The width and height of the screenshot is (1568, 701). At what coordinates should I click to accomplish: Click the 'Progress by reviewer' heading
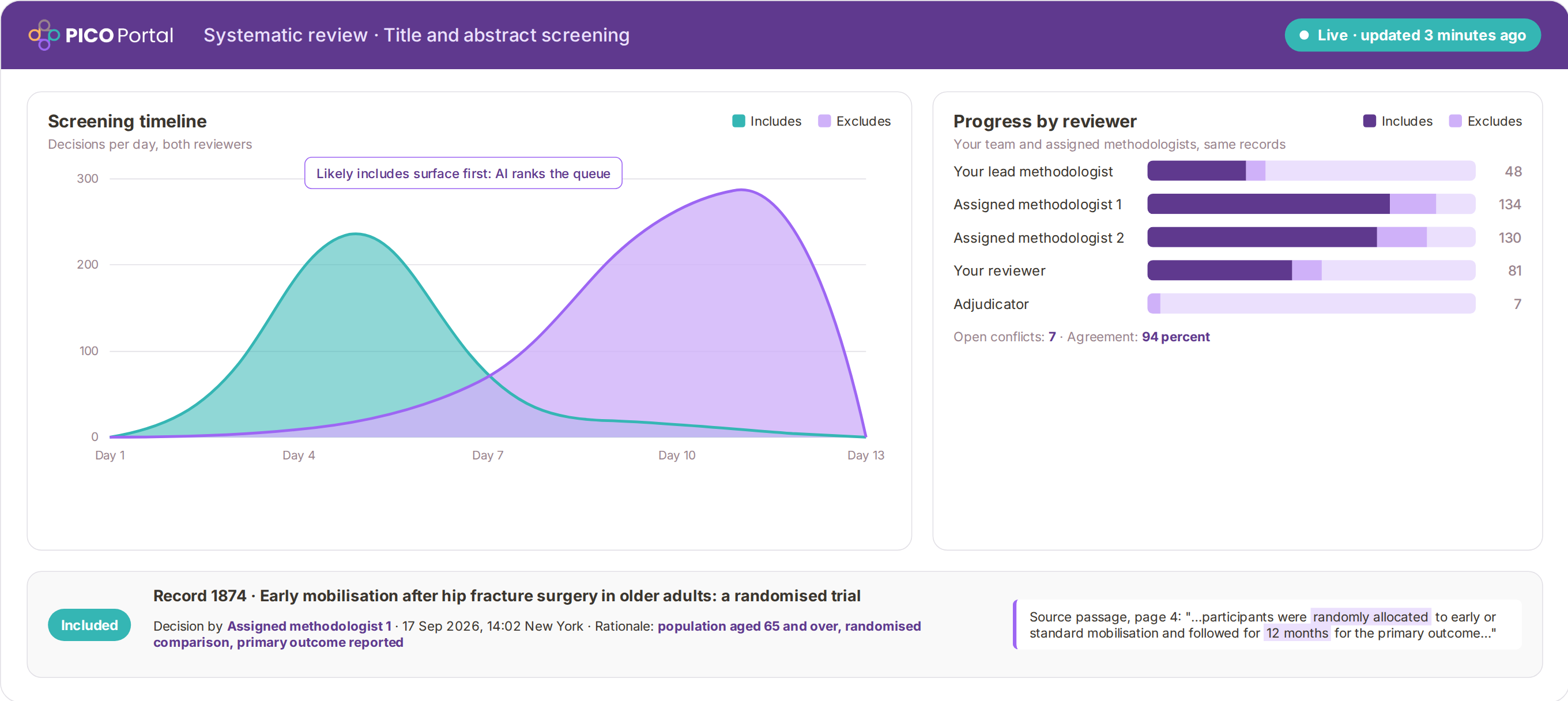pos(1045,122)
